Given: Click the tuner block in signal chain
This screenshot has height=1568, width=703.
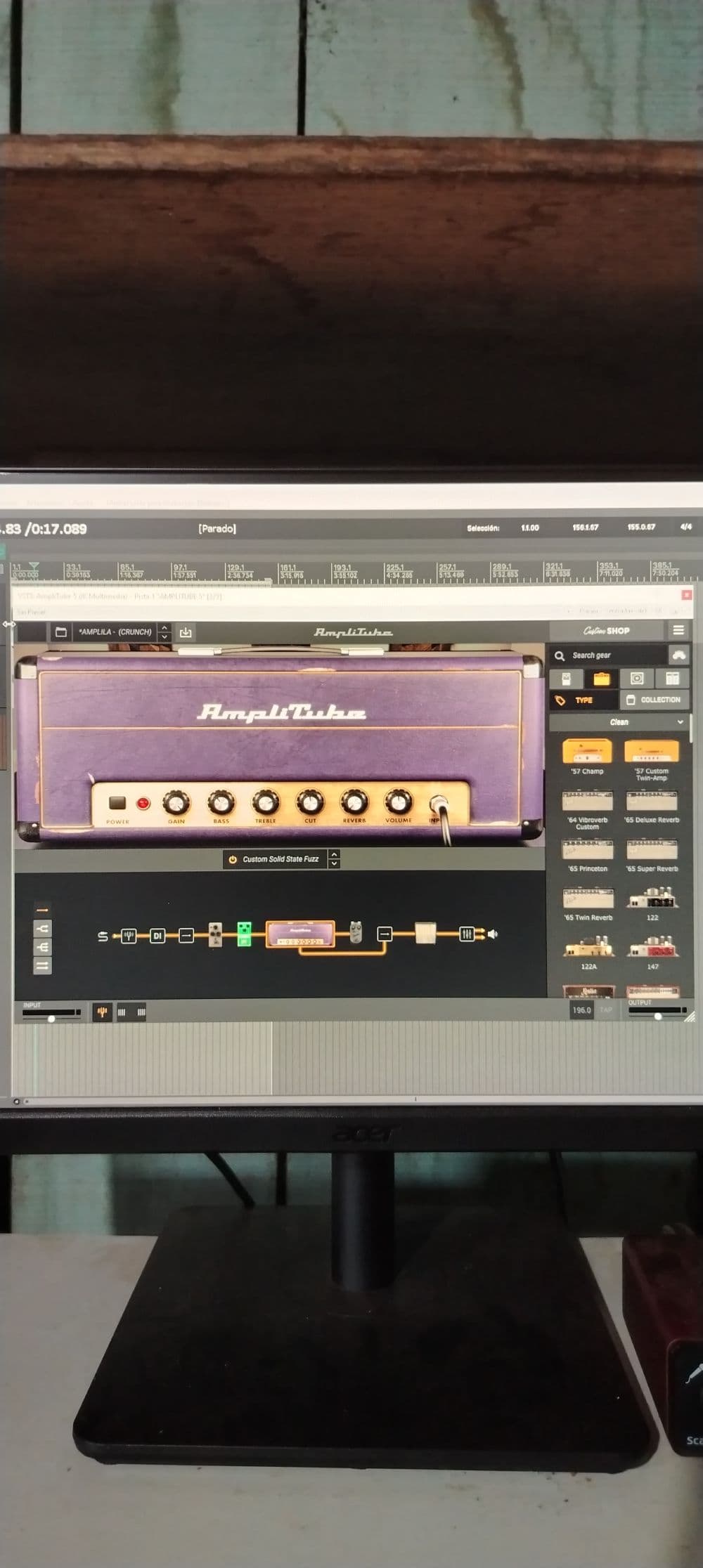Looking at the screenshot, I should 129,936.
